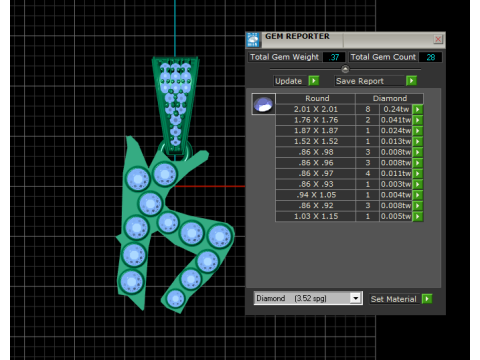The height and width of the screenshot is (360, 480).
Task: Click the green arrow next to Update
Action: [x=314, y=81]
